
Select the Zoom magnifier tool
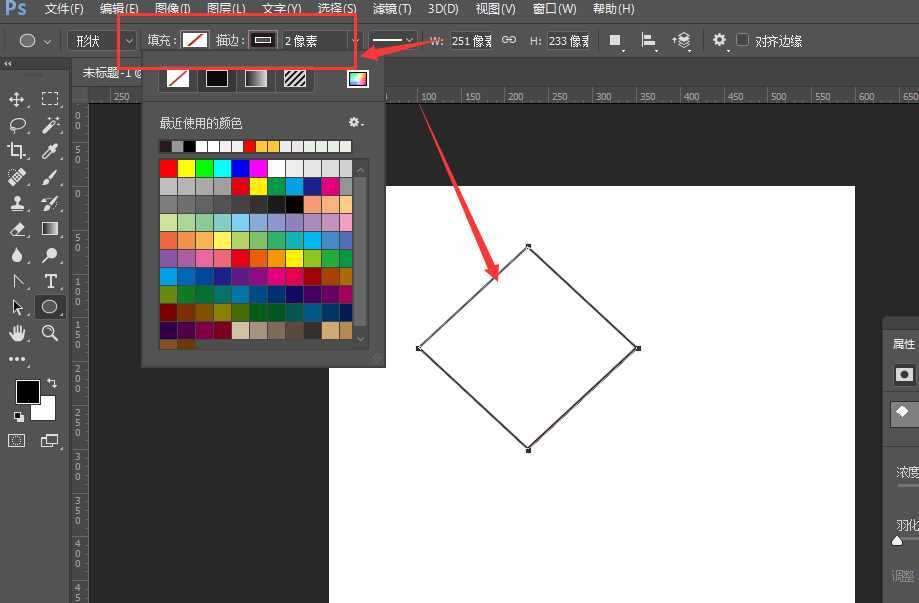coord(50,333)
